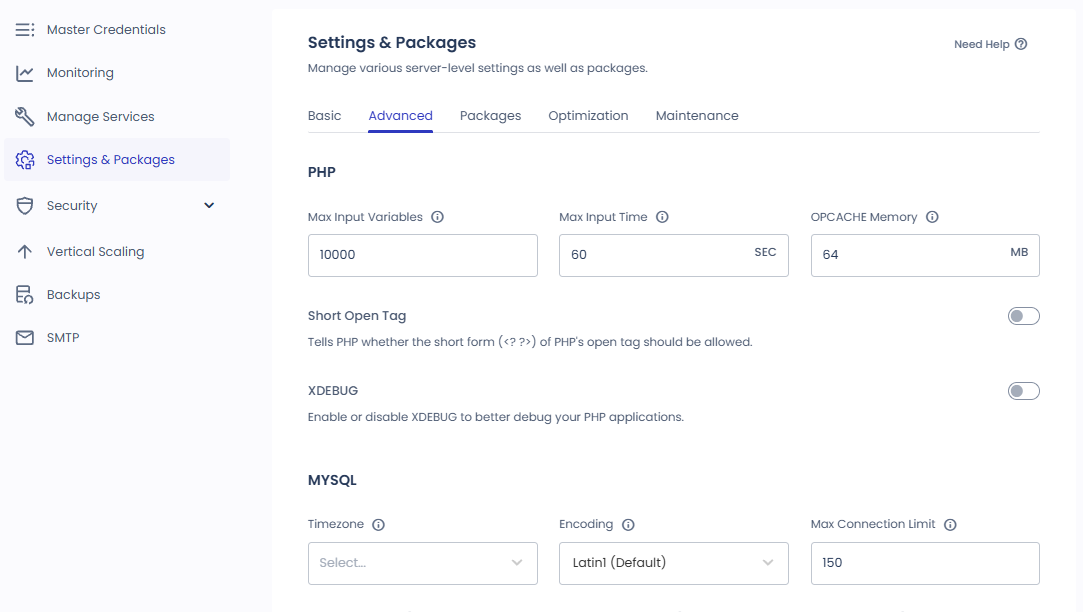Click the Security shield icon
The width and height of the screenshot is (1083, 612).
coord(25,206)
